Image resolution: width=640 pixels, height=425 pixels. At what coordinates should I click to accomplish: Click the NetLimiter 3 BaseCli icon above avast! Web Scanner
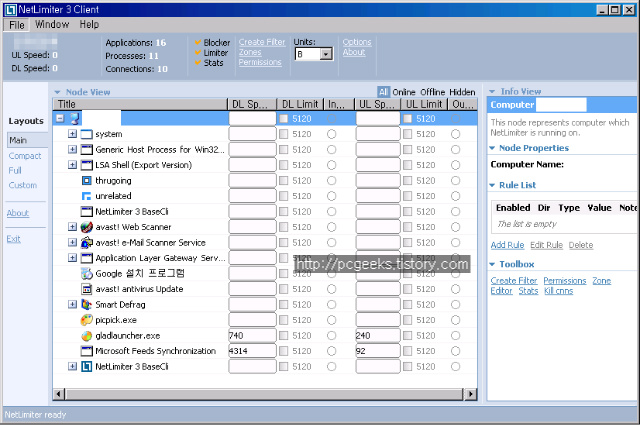coord(87,211)
